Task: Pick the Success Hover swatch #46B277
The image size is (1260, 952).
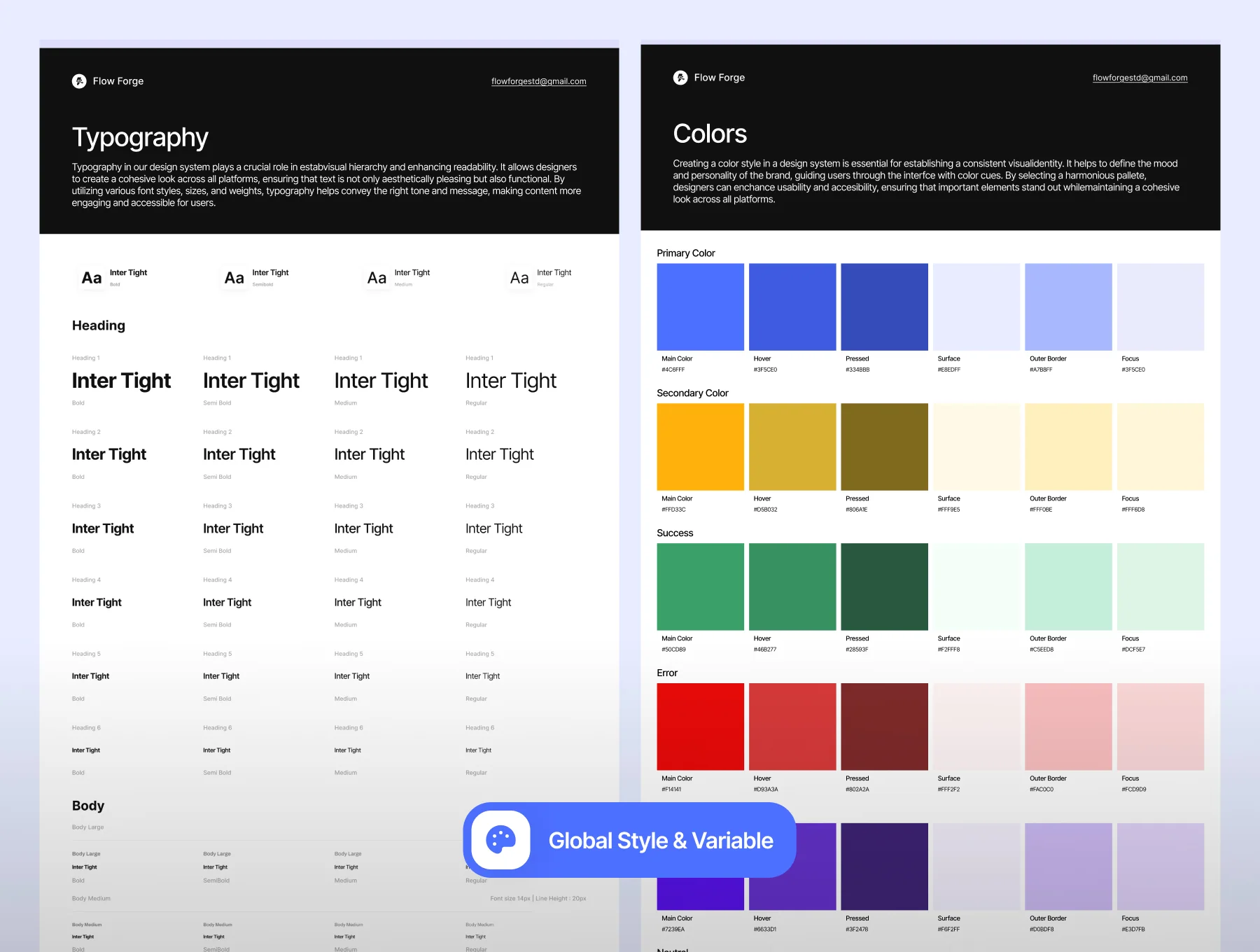Action: point(792,587)
